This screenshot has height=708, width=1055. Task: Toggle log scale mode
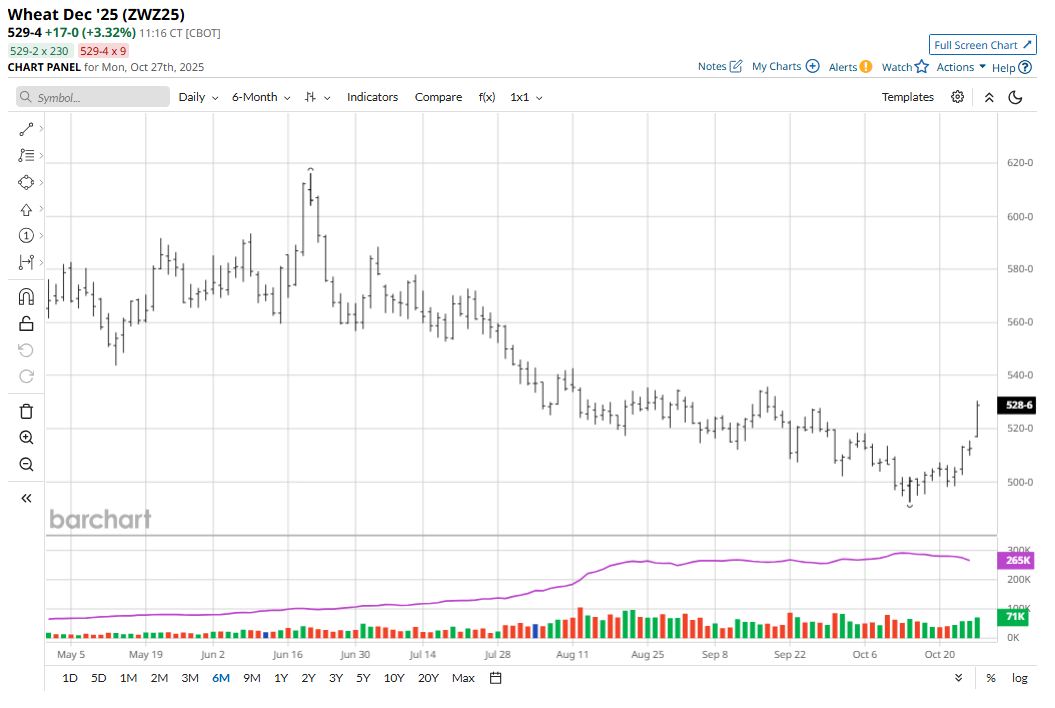click(1019, 678)
